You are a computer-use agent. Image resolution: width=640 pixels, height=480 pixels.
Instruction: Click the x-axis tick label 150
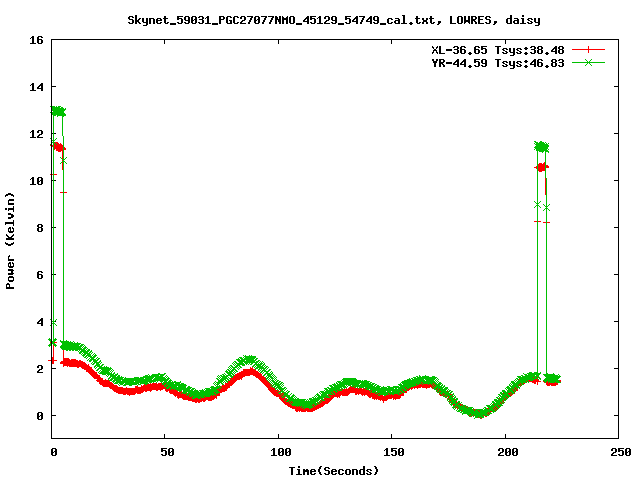(x=394, y=452)
